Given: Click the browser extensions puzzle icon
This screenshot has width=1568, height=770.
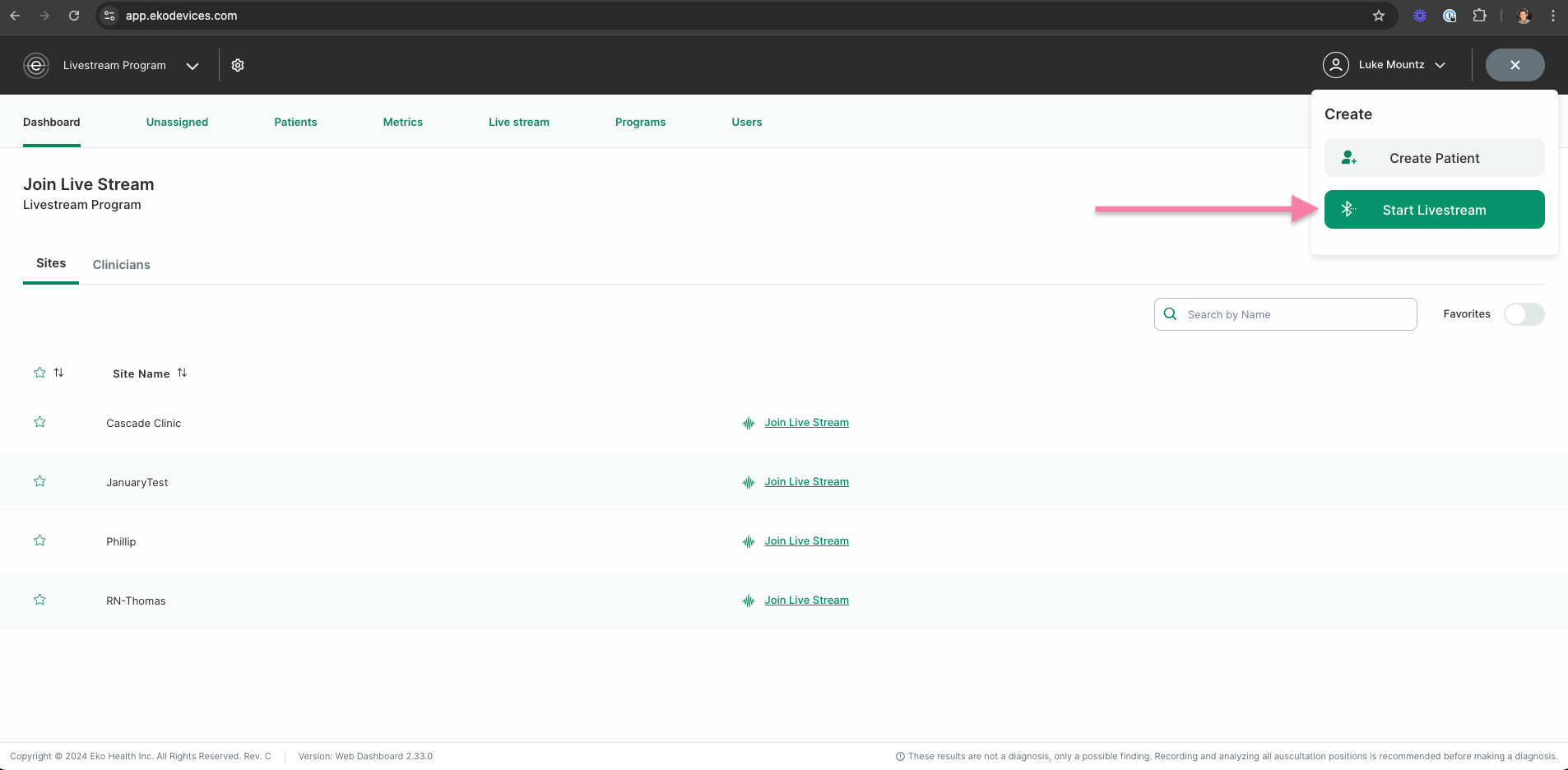Looking at the screenshot, I should pyautogui.click(x=1479, y=16).
